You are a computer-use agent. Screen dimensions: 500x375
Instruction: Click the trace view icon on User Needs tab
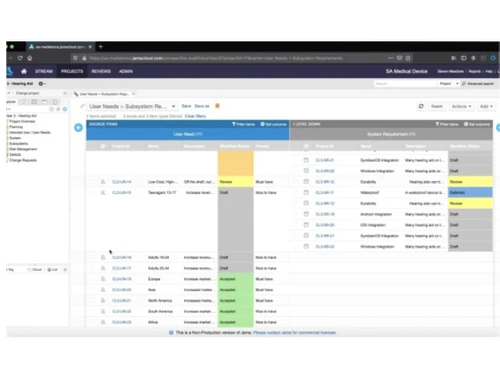[76, 94]
